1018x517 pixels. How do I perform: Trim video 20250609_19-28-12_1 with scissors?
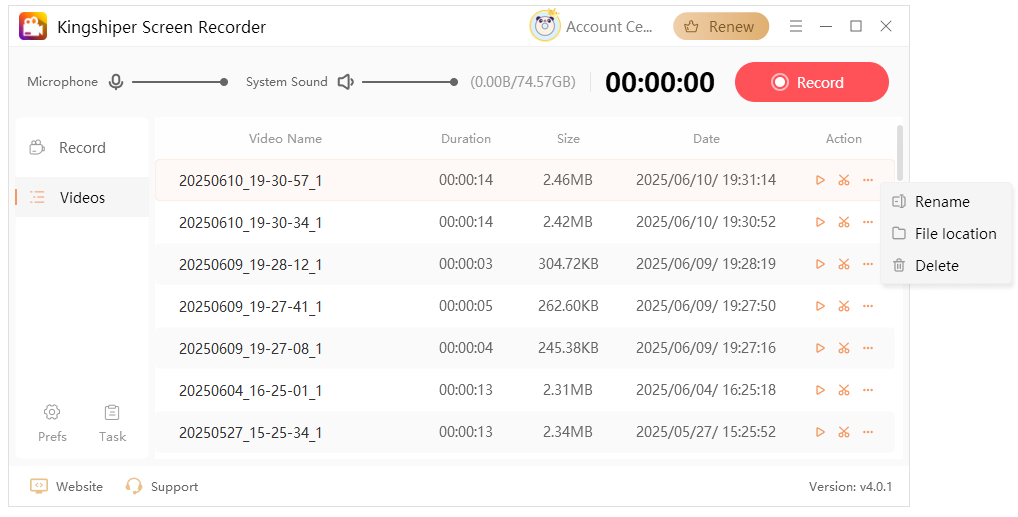click(843, 264)
